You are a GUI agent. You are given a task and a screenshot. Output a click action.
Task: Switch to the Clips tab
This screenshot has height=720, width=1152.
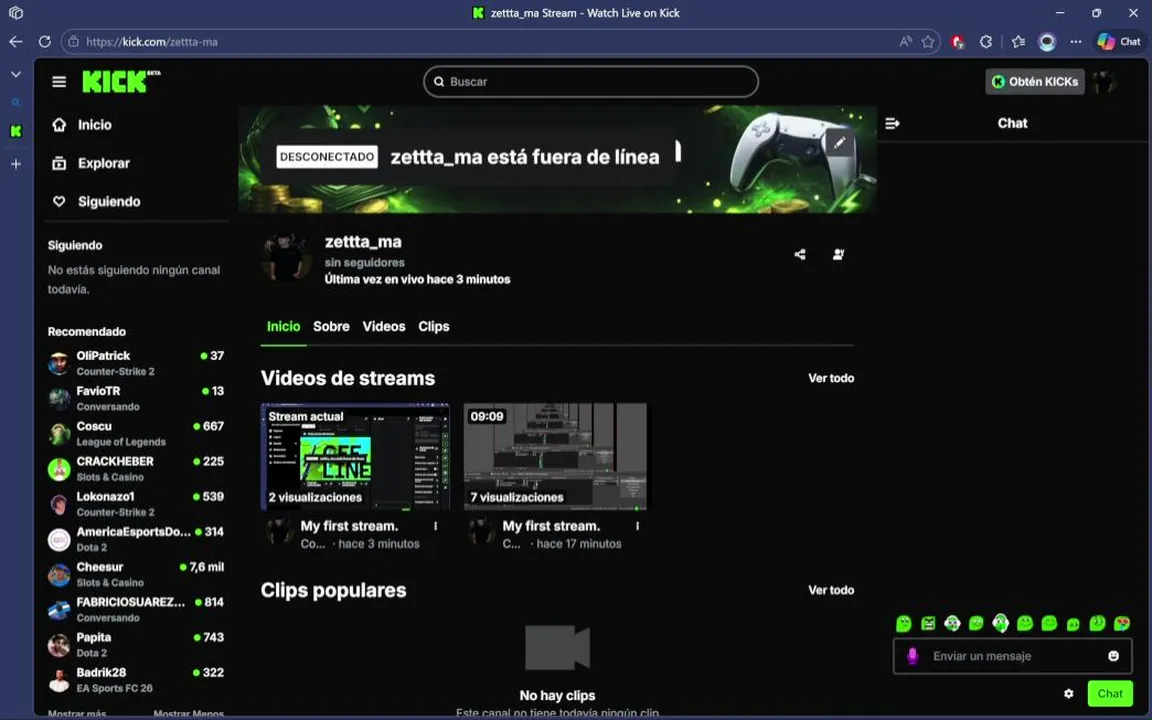pyautogui.click(x=433, y=326)
